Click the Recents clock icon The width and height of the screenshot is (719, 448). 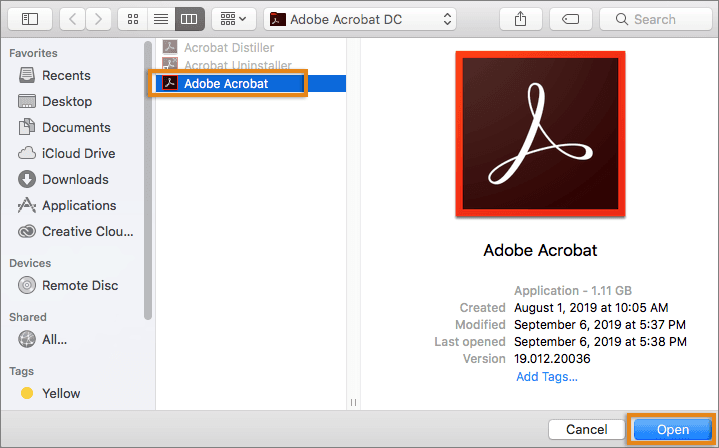point(27,75)
